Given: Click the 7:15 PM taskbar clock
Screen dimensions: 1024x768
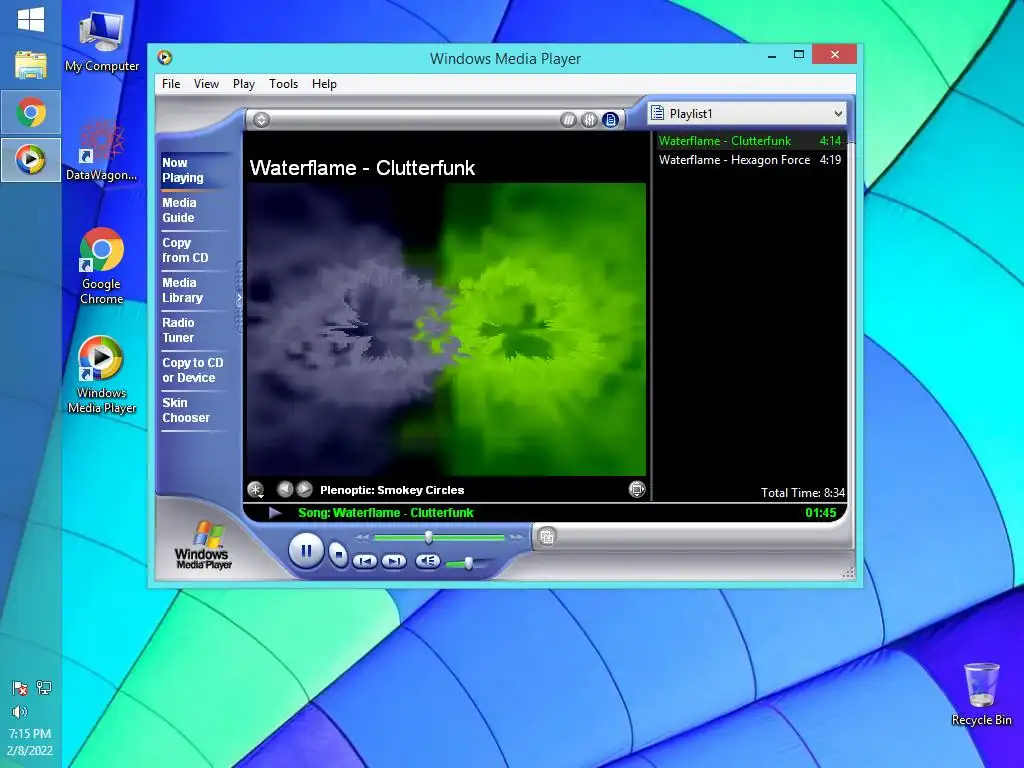Looking at the screenshot, I should (30, 733).
